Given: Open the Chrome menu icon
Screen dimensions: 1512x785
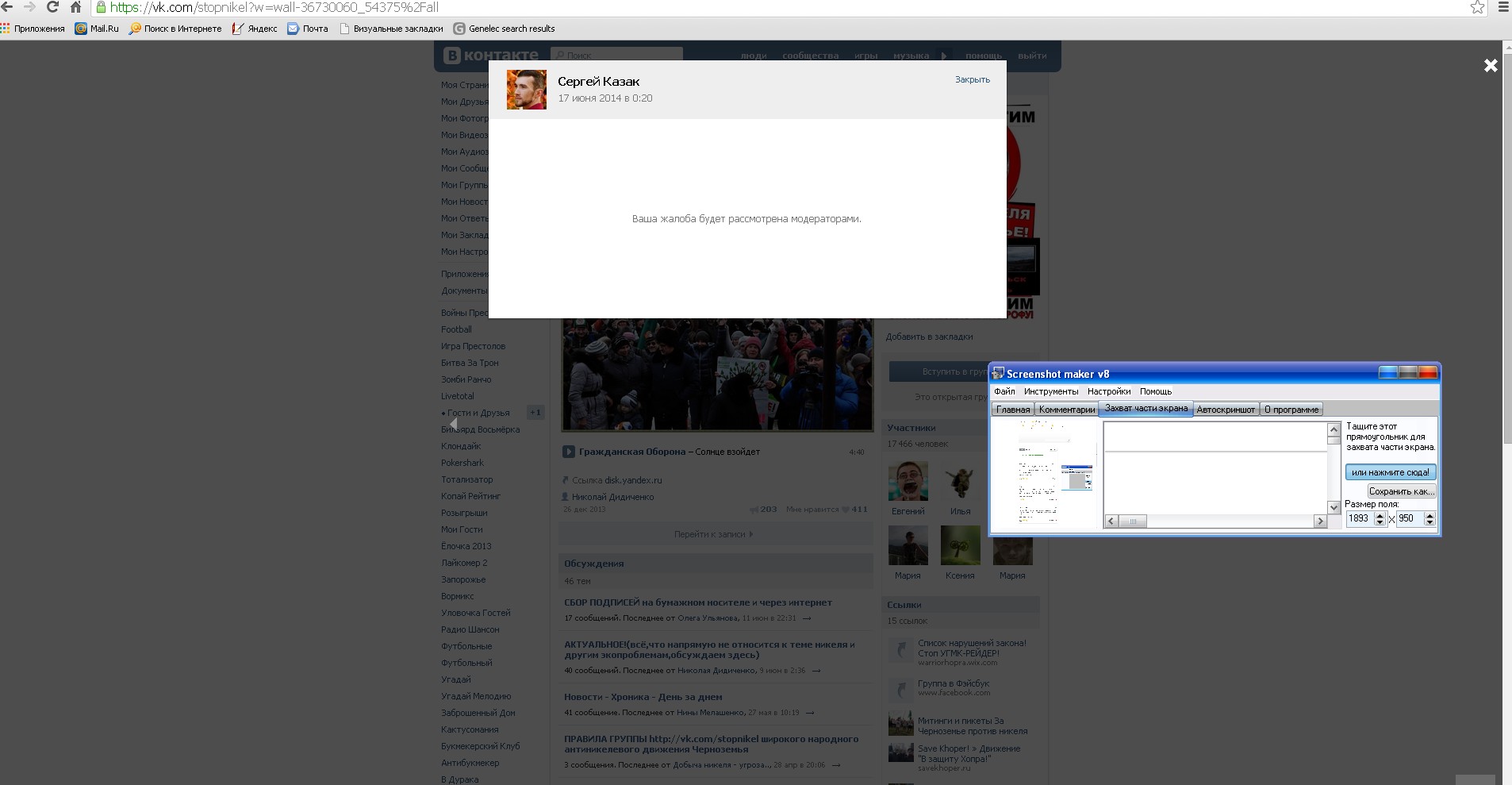Looking at the screenshot, I should pos(1503,7).
